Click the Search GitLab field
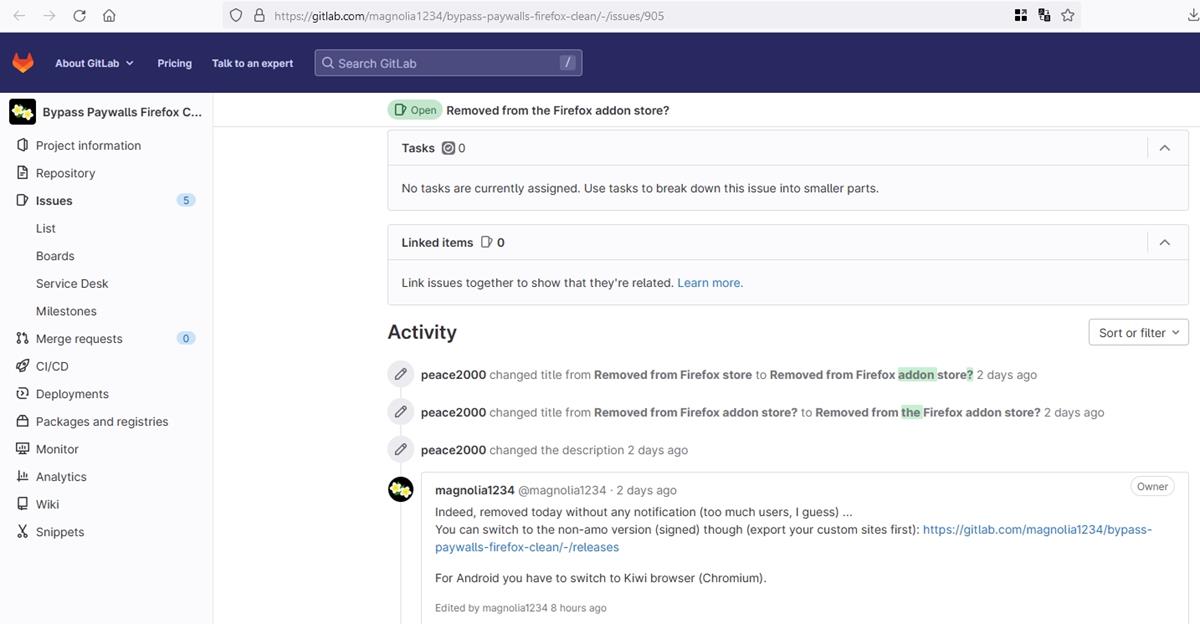This screenshot has height=624, width=1200. pyautogui.click(x=447, y=62)
